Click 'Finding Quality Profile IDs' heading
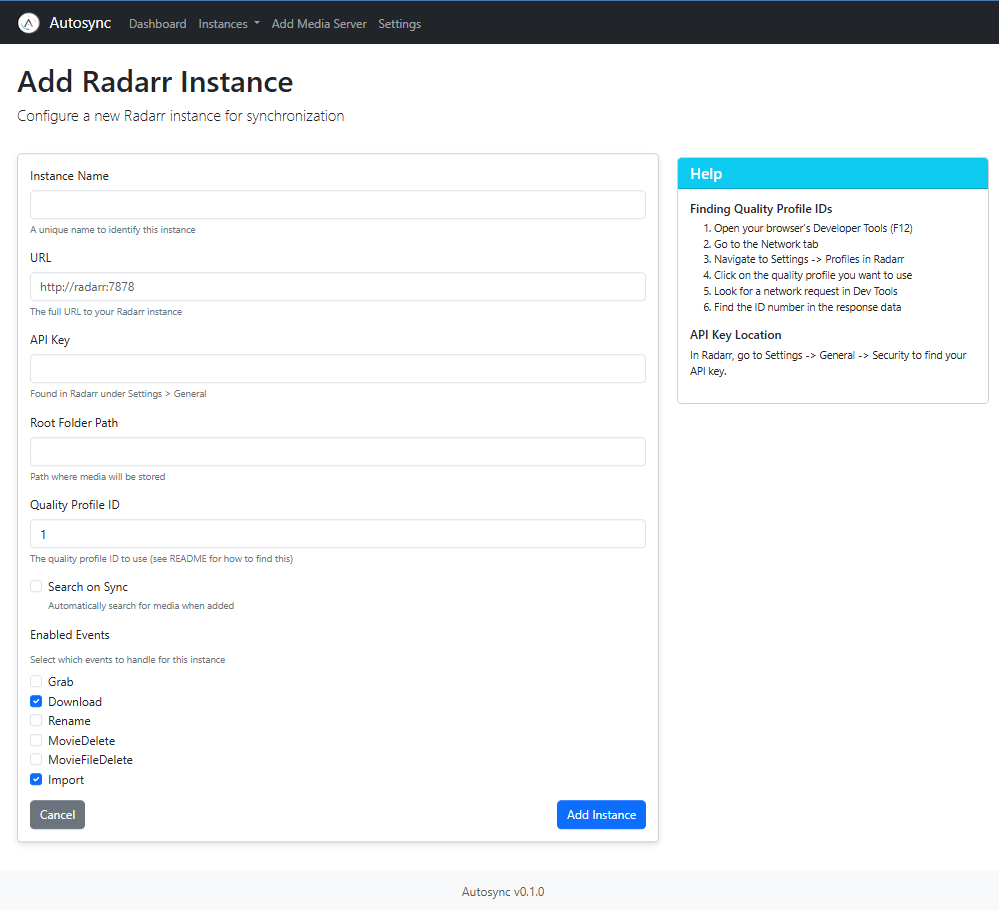 [761, 209]
